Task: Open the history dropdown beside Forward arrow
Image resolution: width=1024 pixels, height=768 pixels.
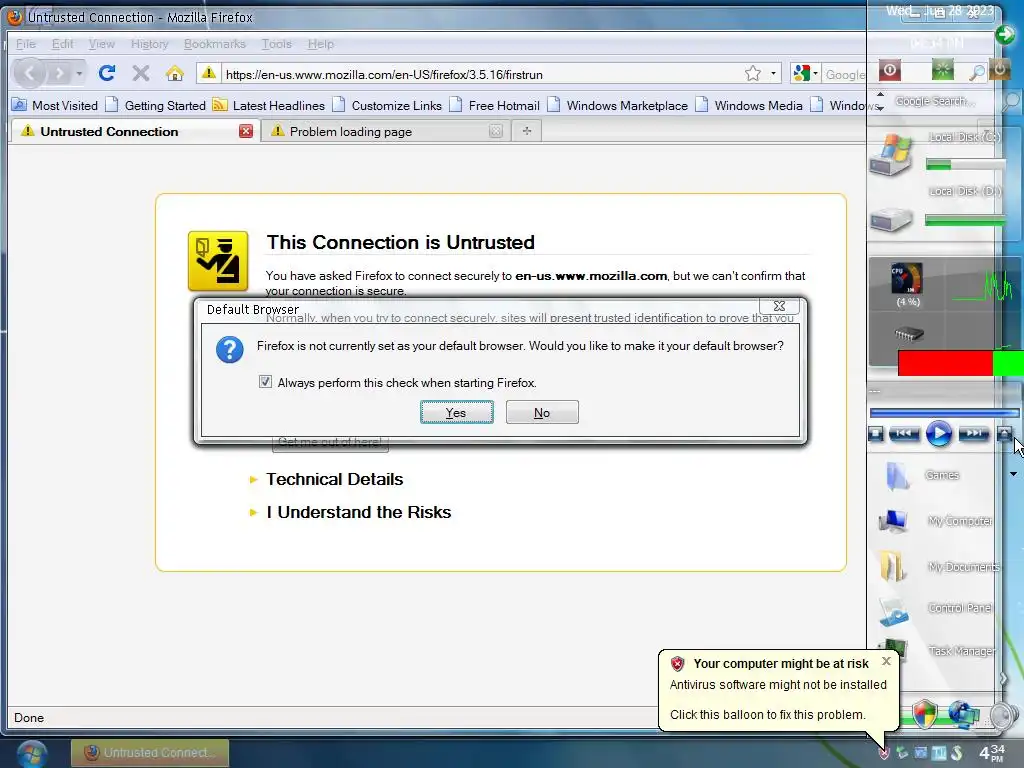Action: click(79, 73)
